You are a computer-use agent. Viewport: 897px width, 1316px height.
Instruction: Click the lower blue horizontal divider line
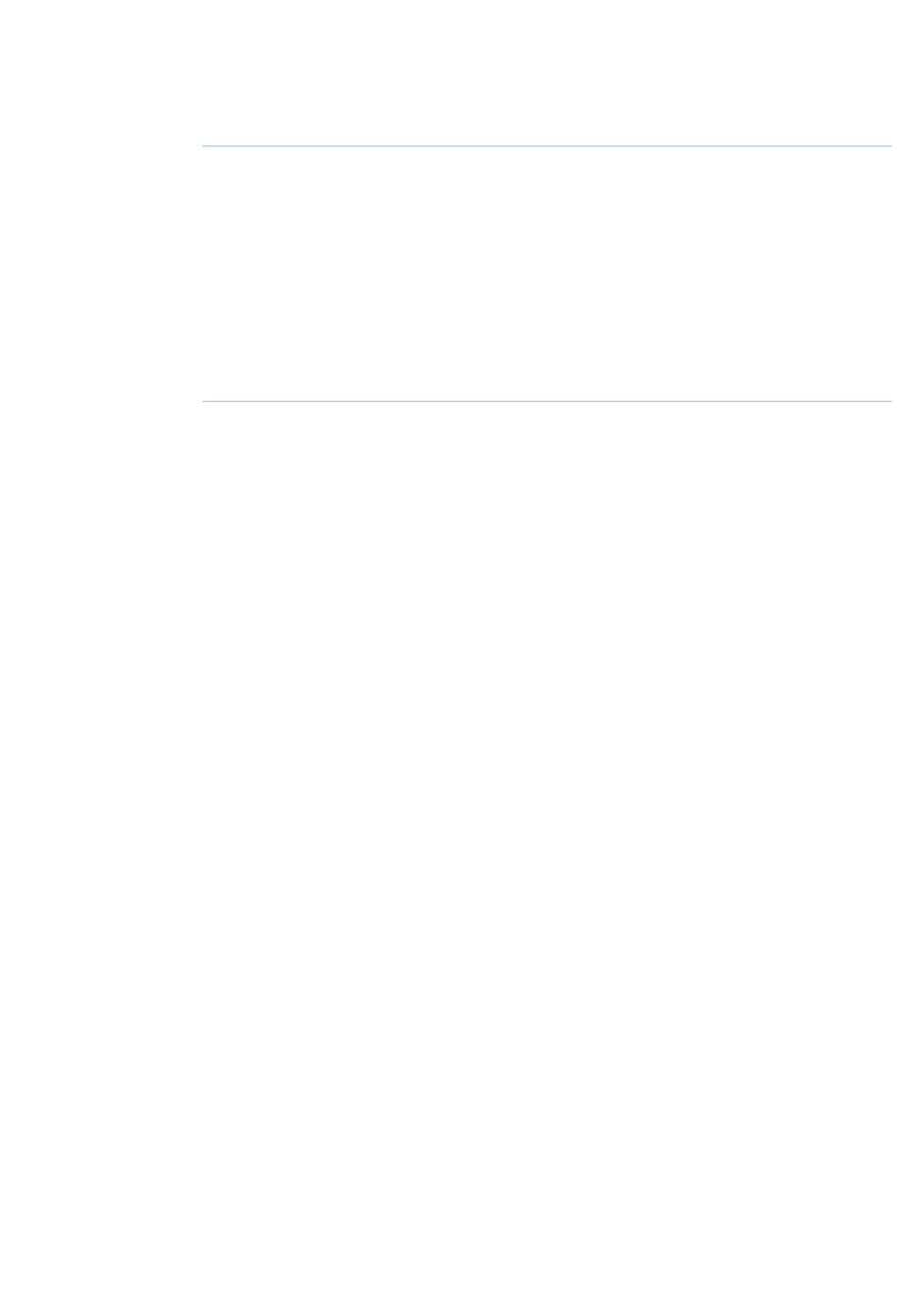tap(547, 401)
